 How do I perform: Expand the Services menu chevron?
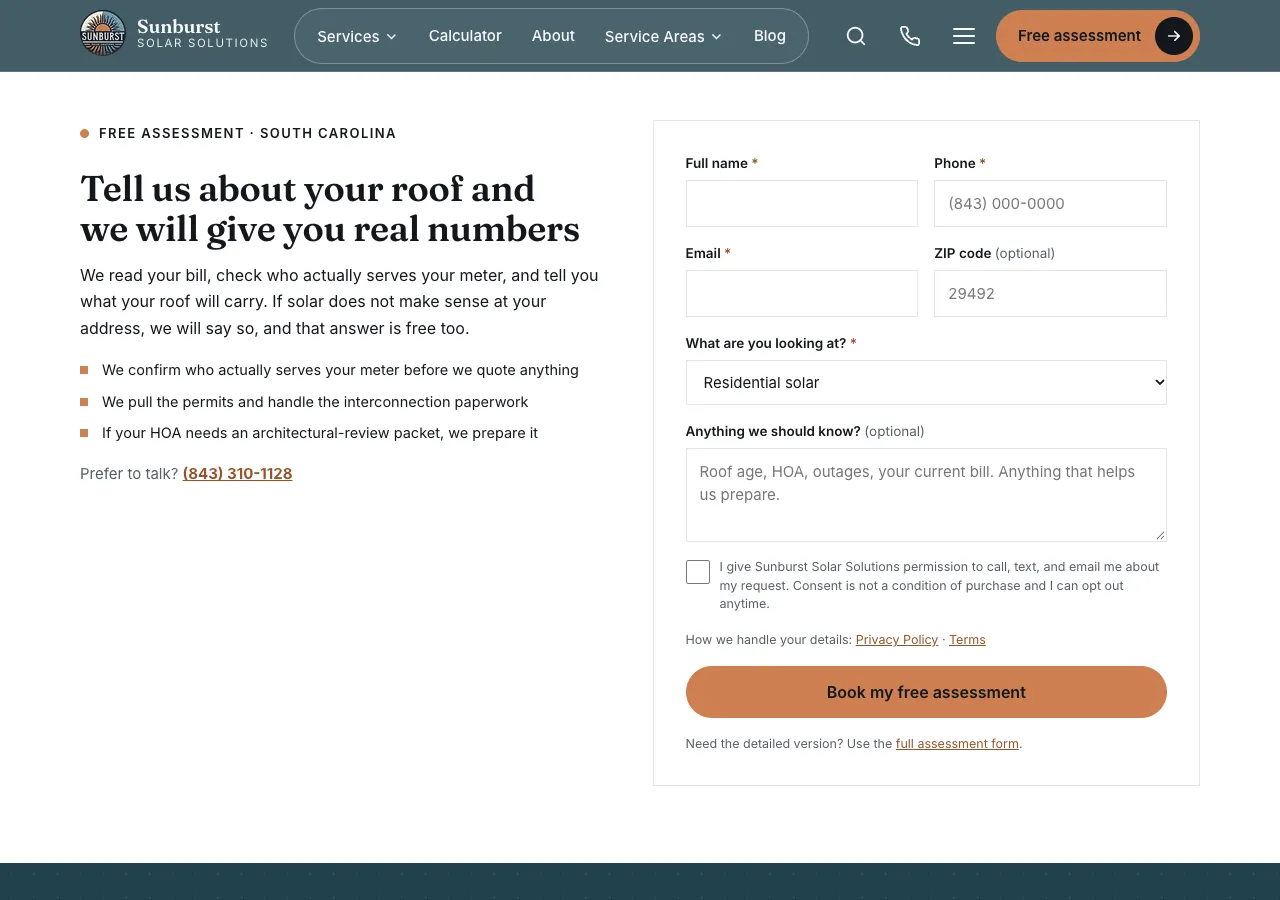(x=392, y=36)
